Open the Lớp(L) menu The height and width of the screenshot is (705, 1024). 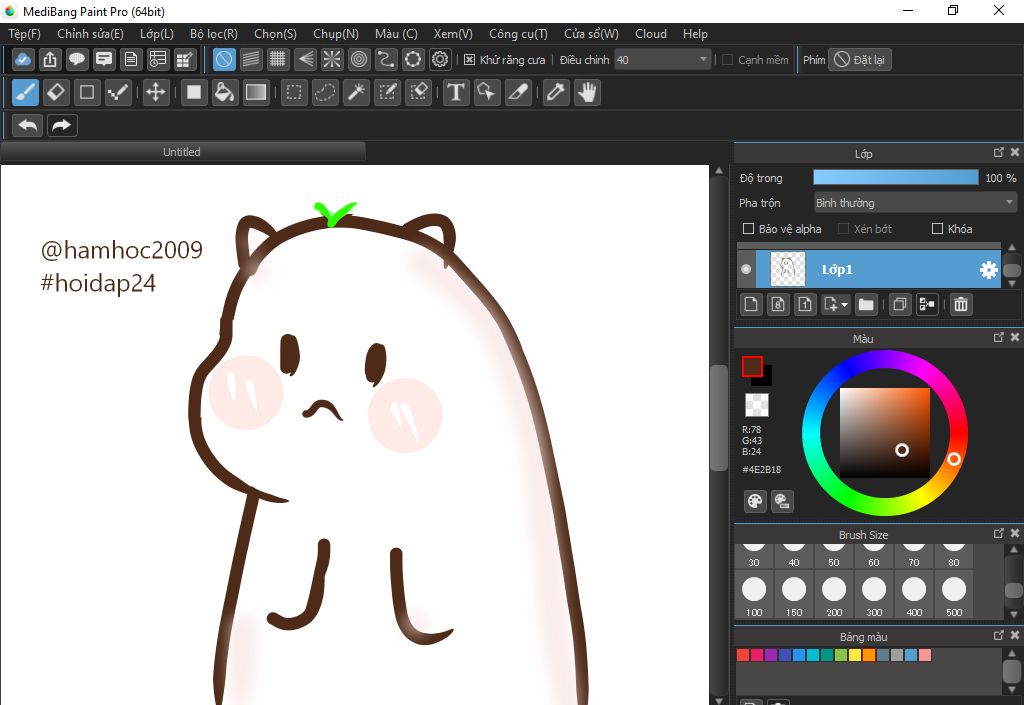pyautogui.click(x=157, y=34)
